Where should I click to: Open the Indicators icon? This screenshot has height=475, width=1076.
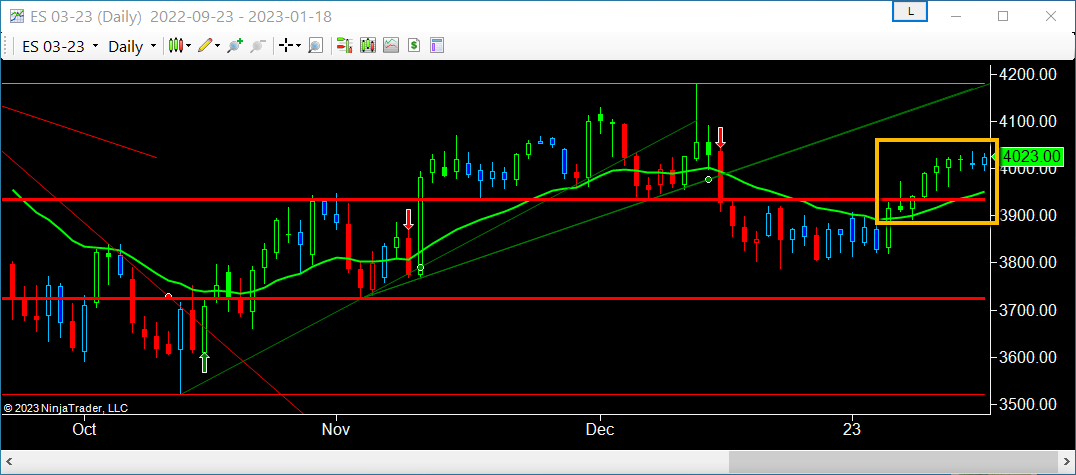point(391,46)
